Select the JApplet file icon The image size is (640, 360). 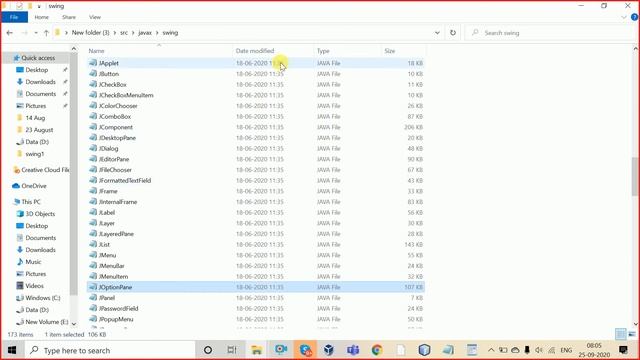[93, 63]
